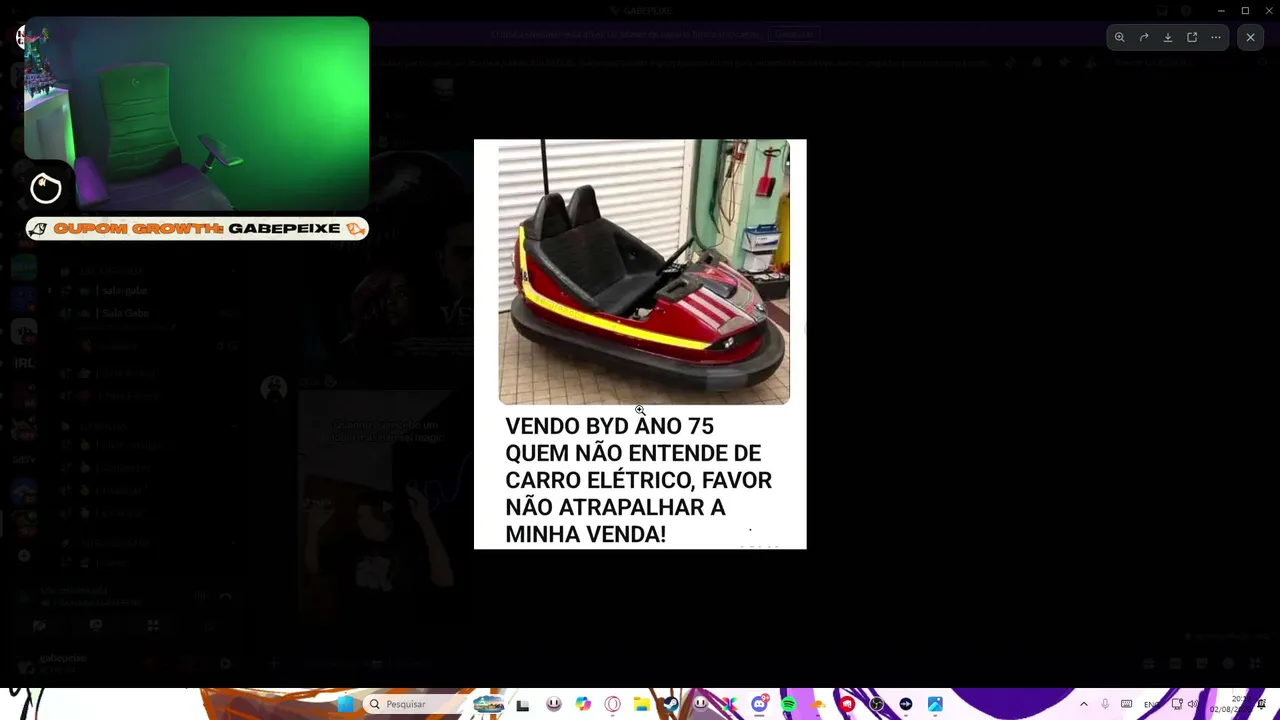
Task: Close the image viewer overlay
Action: pos(1250,37)
